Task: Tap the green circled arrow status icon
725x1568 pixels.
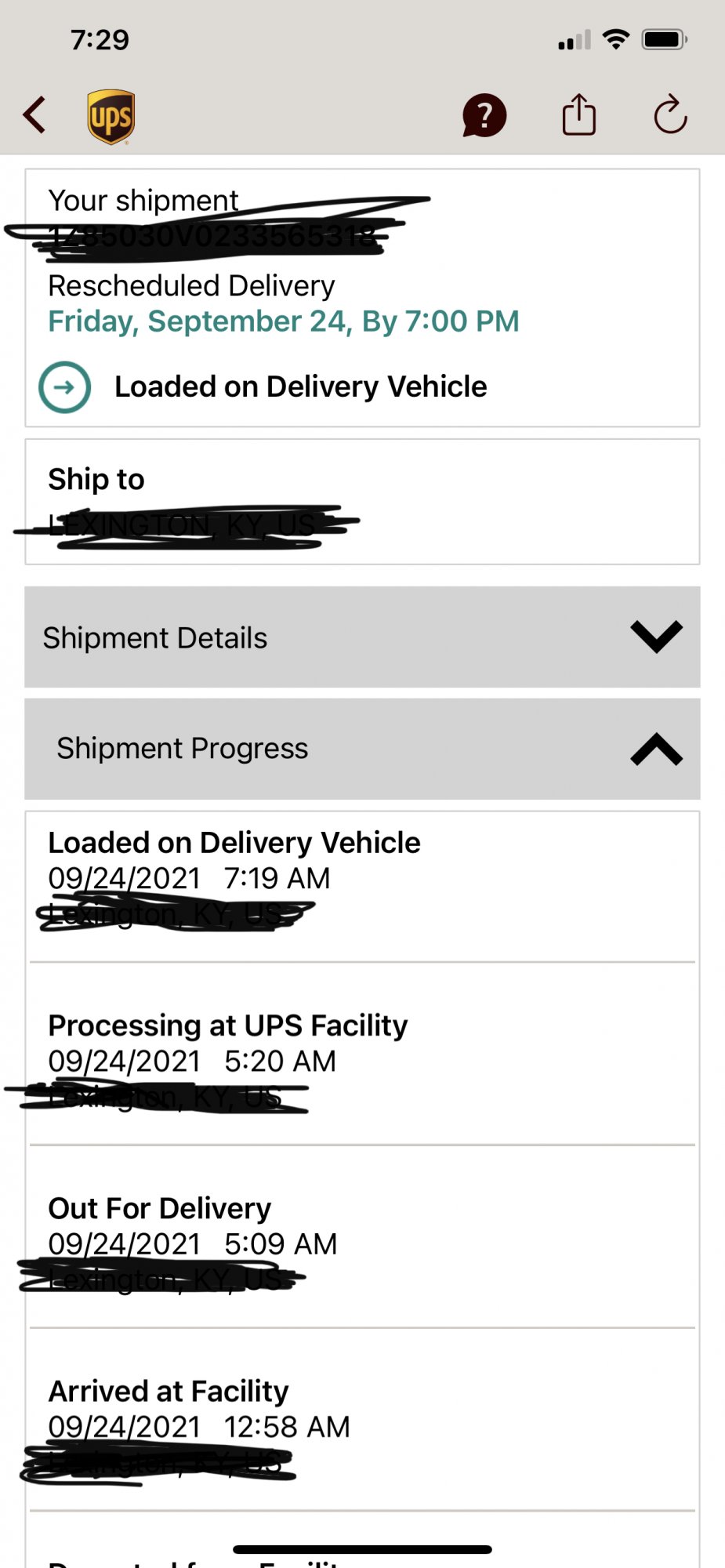Action: 65,387
